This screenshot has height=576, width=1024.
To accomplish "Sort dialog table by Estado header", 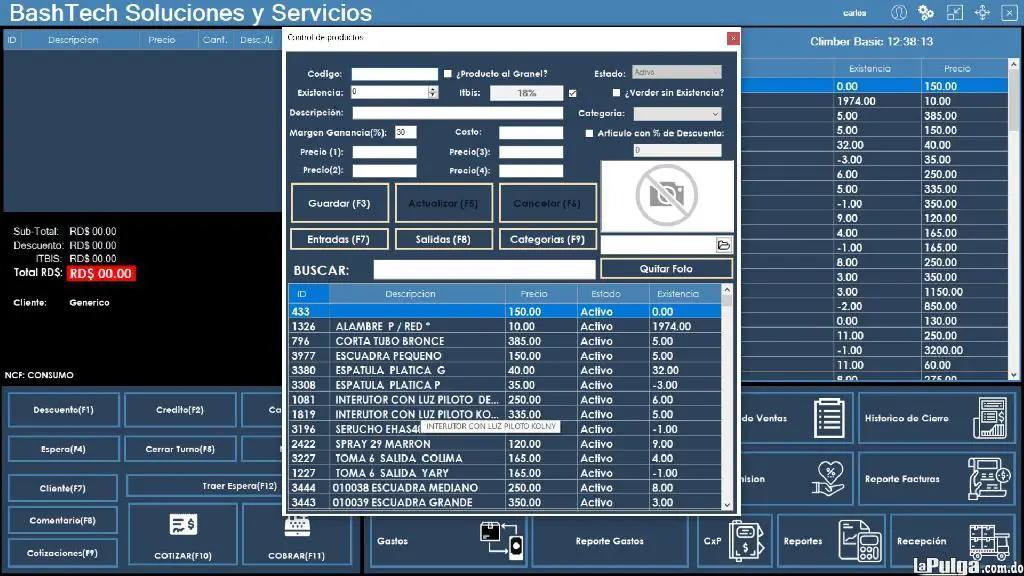I will coord(613,294).
